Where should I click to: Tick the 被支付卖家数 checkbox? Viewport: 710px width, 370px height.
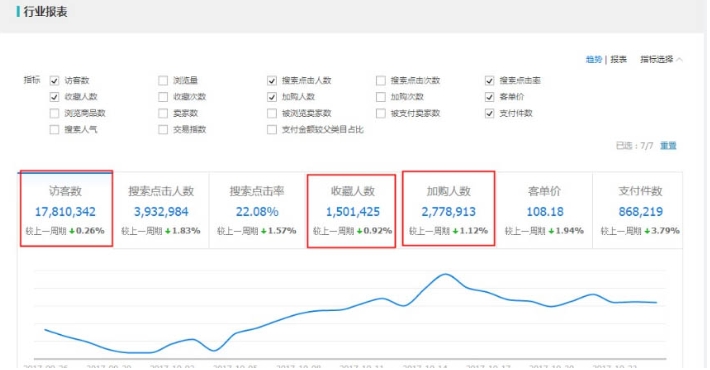click(x=381, y=113)
